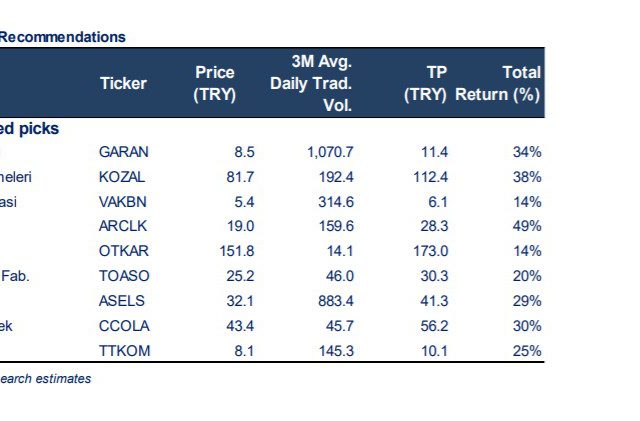Select the OTKAR ticker

(x=124, y=251)
